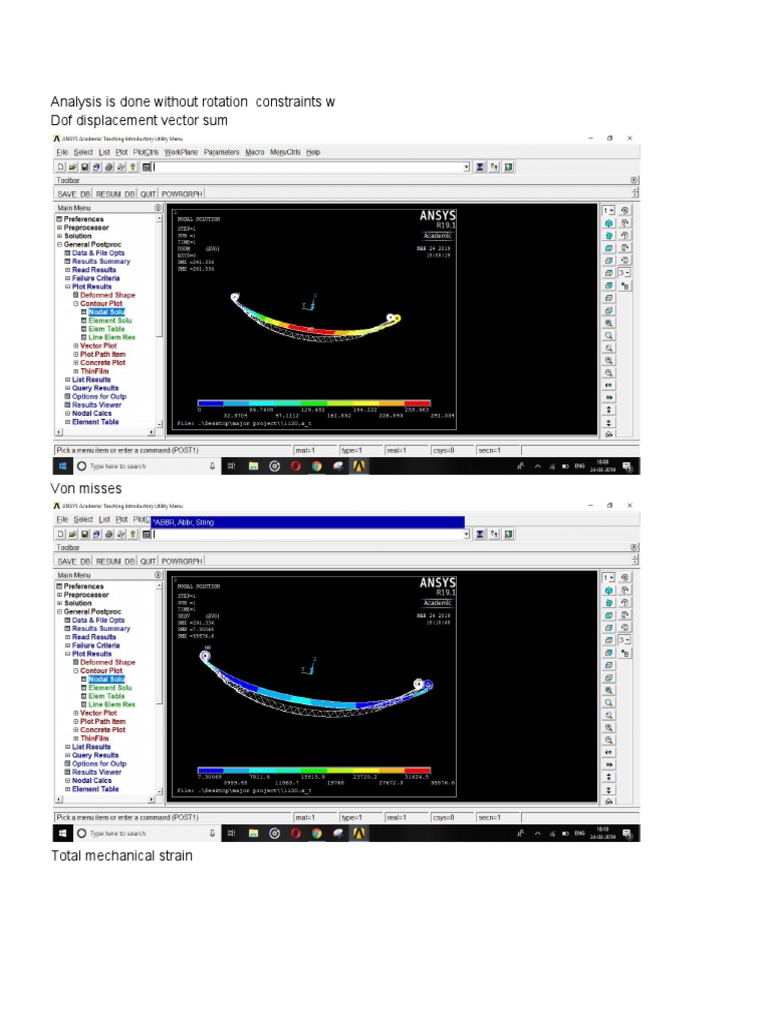Open file icon in lower von Mises window

72,534
